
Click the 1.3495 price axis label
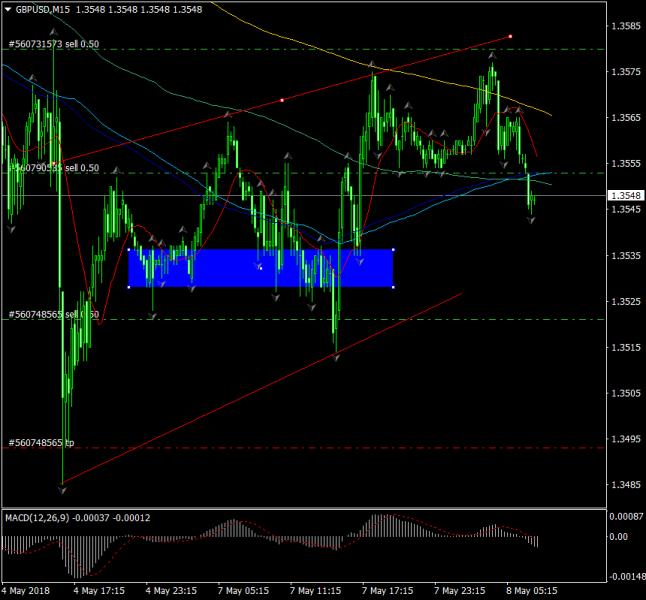pos(626,439)
